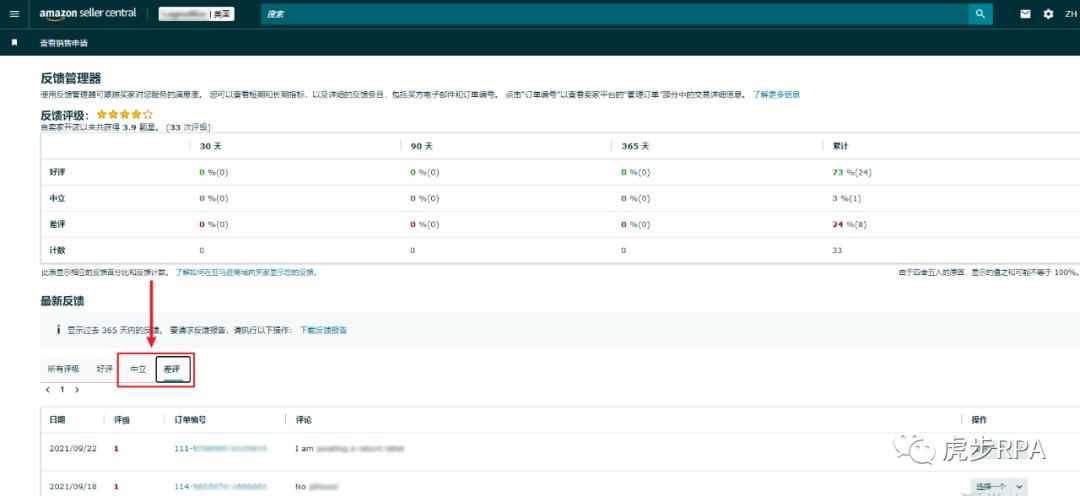1080x496 pixels.
Task: Click the 下载反馈报告 link
Action: 323,329
